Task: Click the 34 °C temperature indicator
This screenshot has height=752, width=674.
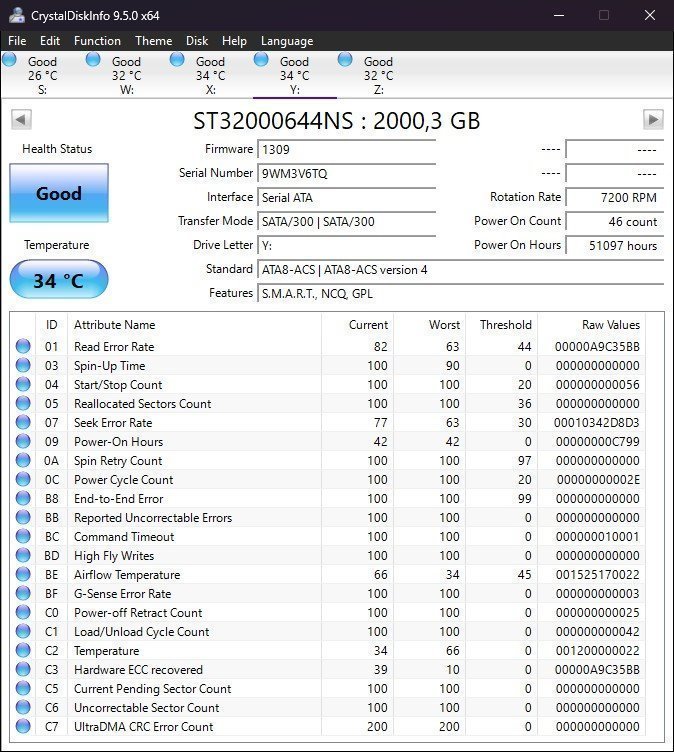Action: point(59,280)
